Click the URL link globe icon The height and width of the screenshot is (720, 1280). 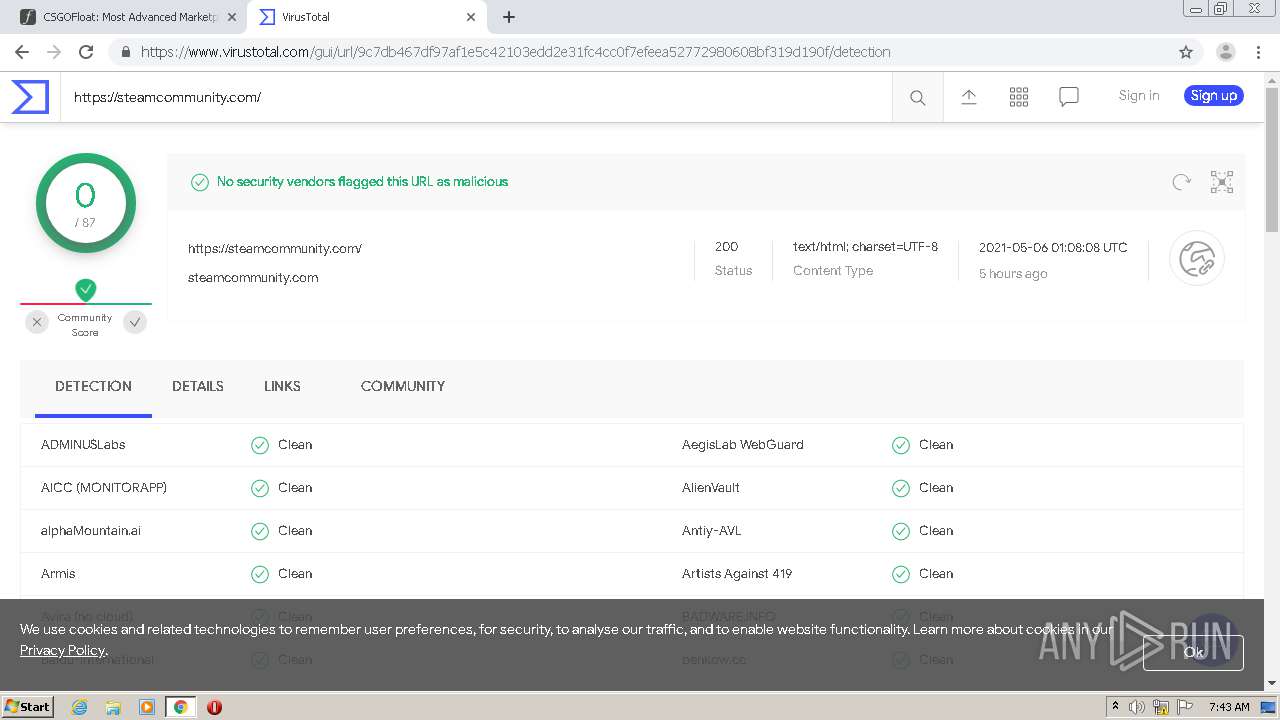[x=1197, y=259]
